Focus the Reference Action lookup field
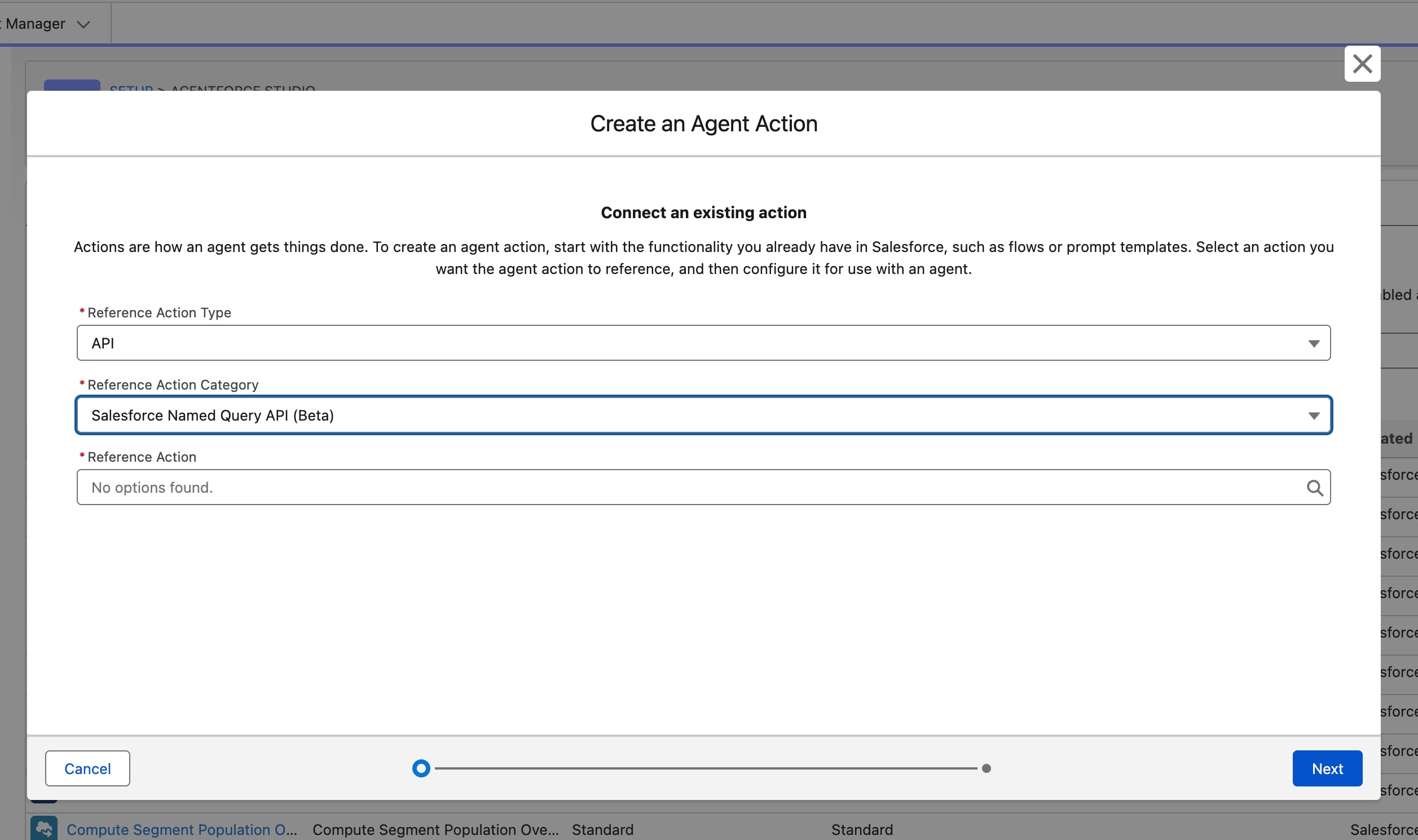Image resolution: width=1418 pixels, height=840 pixels. pos(691,487)
